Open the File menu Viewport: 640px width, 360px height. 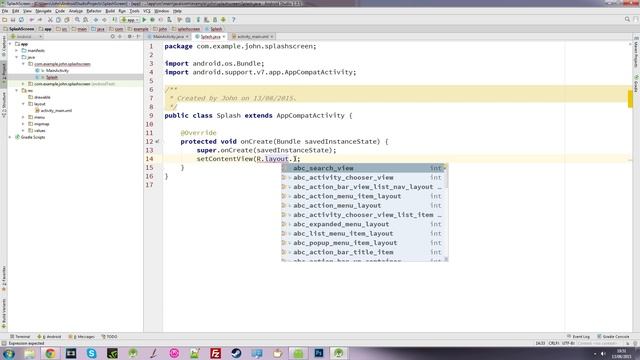[x=5, y=11]
